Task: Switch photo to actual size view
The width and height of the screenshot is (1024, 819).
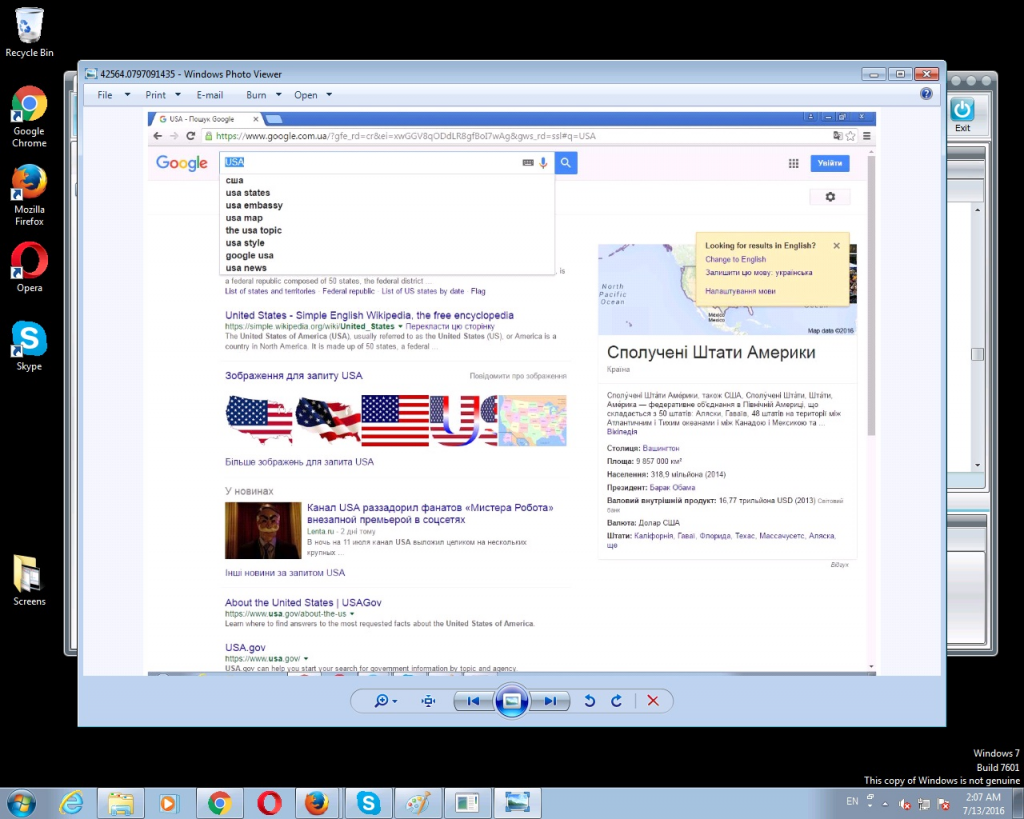Action: 429,701
